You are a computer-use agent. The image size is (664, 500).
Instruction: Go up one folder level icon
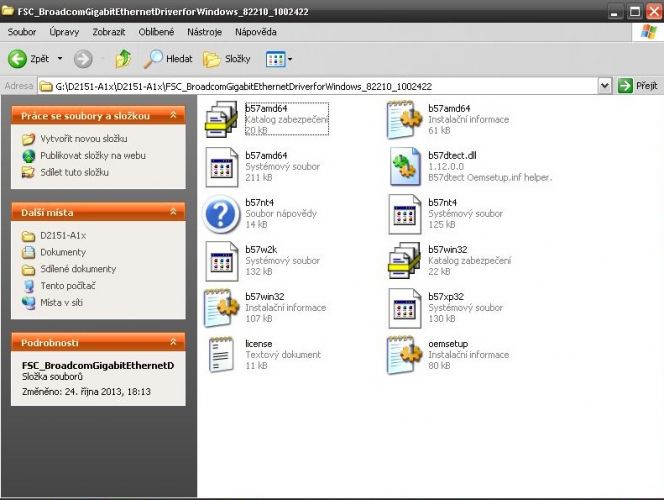click(123, 59)
